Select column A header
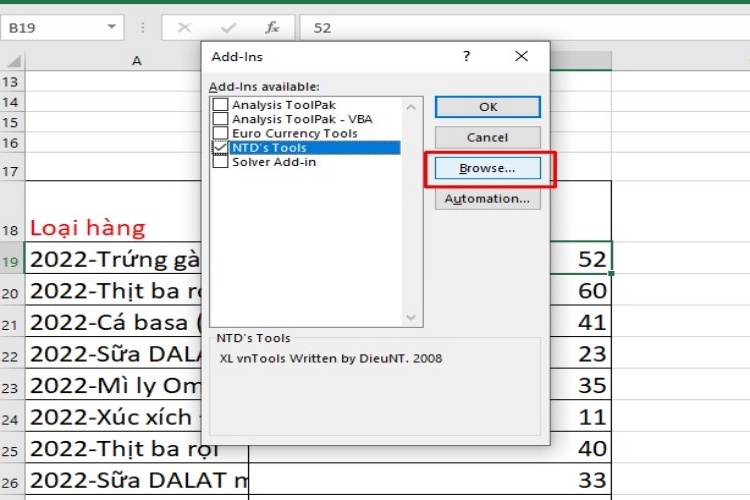This screenshot has height=500, width=750. coord(137,61)
